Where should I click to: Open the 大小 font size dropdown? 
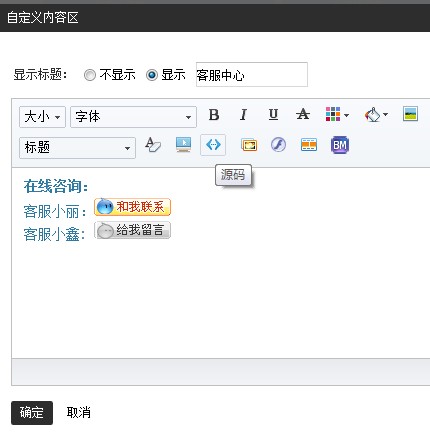pos(42,117)
